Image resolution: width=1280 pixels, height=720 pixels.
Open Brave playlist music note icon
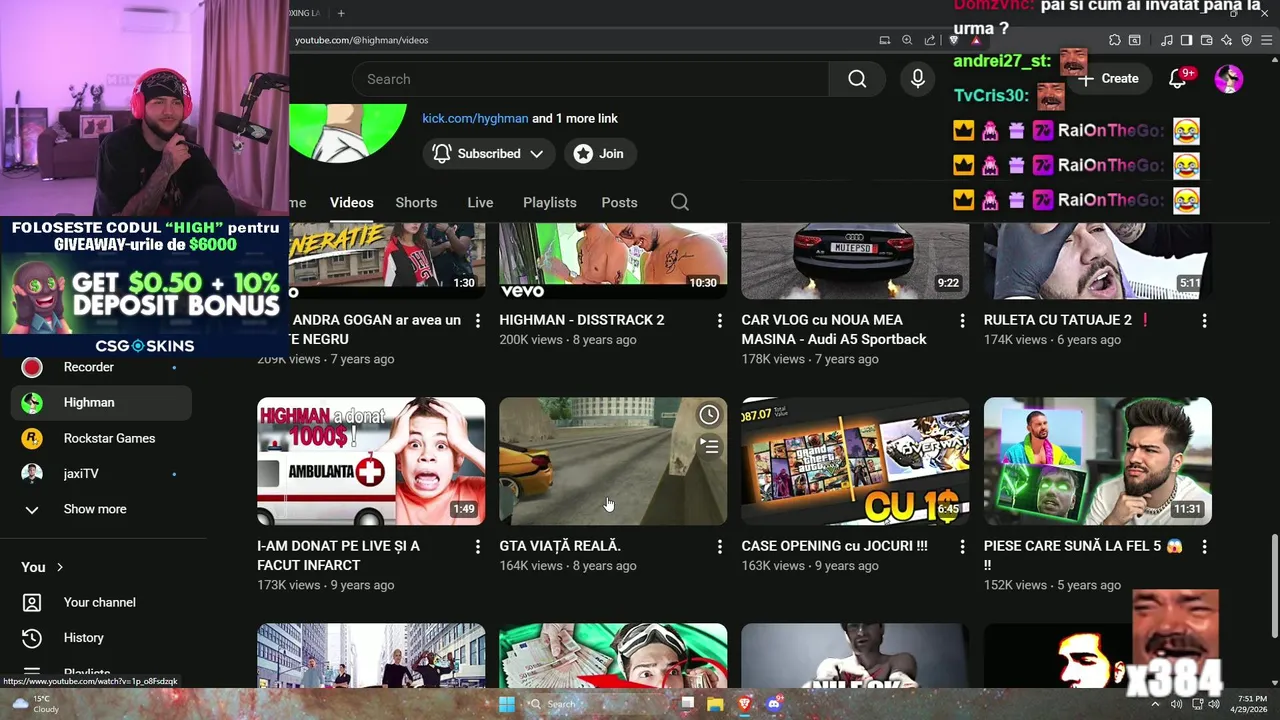(x=1167, y=40)
